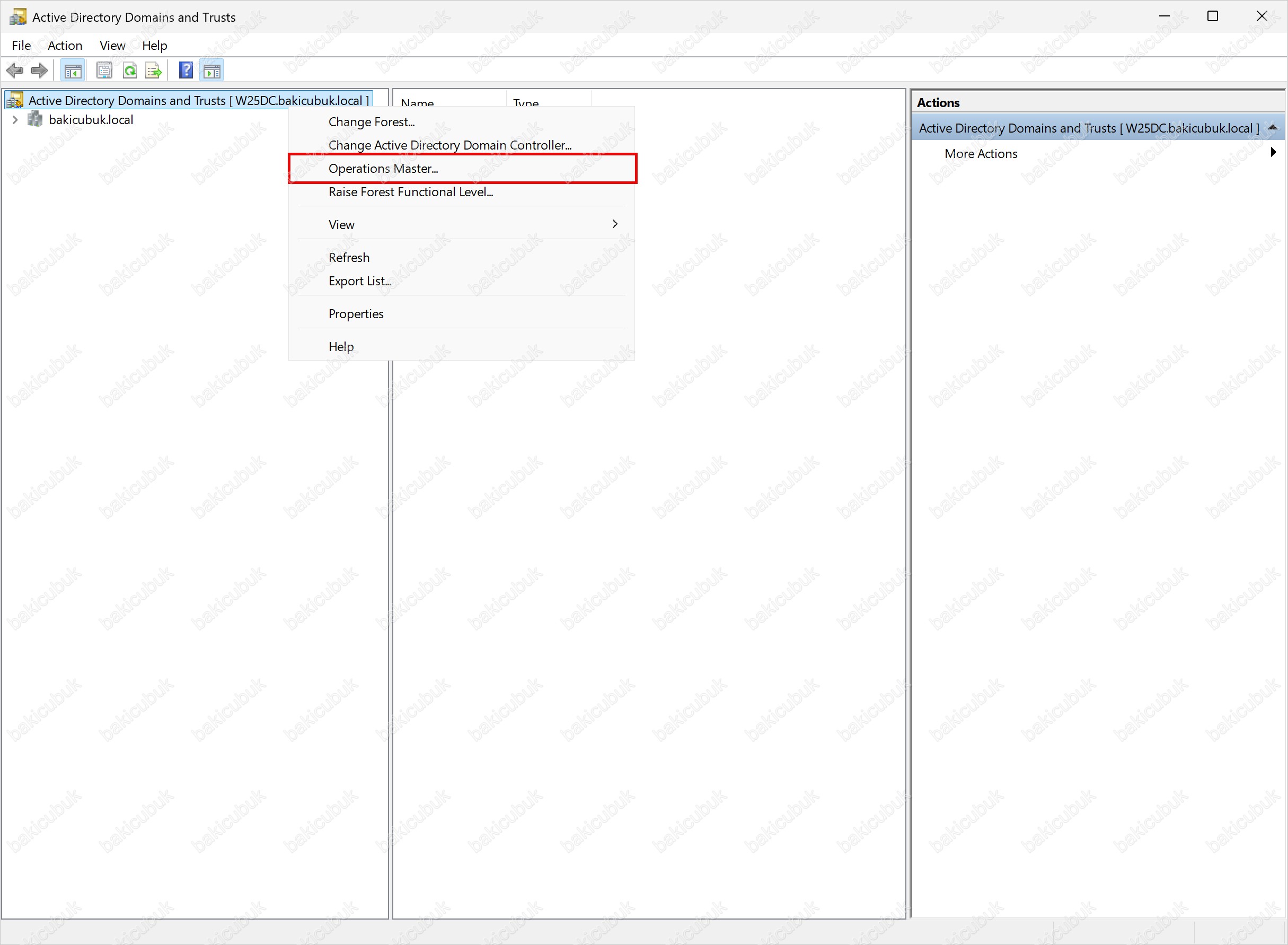Click More Actions in Actions pane

point(981,153)
